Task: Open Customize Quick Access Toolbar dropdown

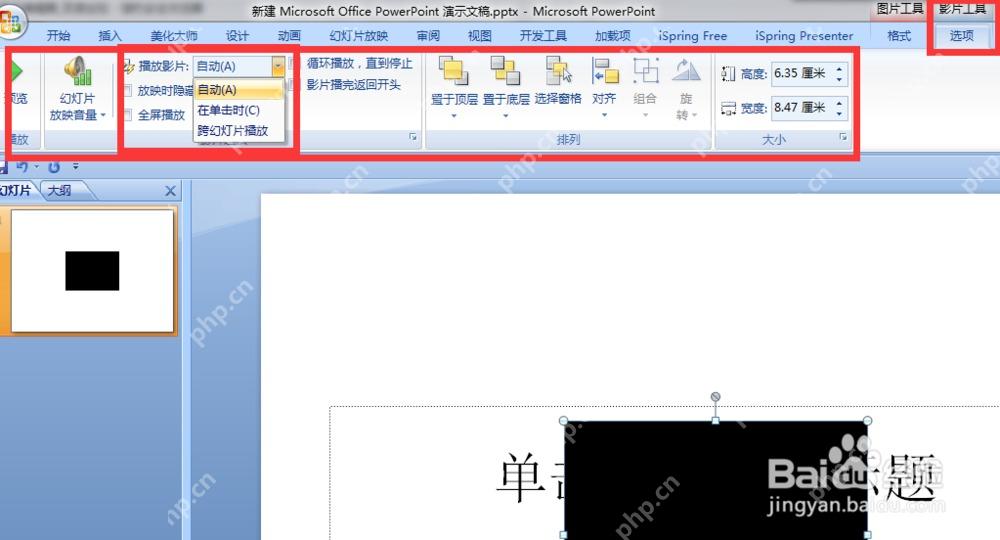Action: [75, 166]
